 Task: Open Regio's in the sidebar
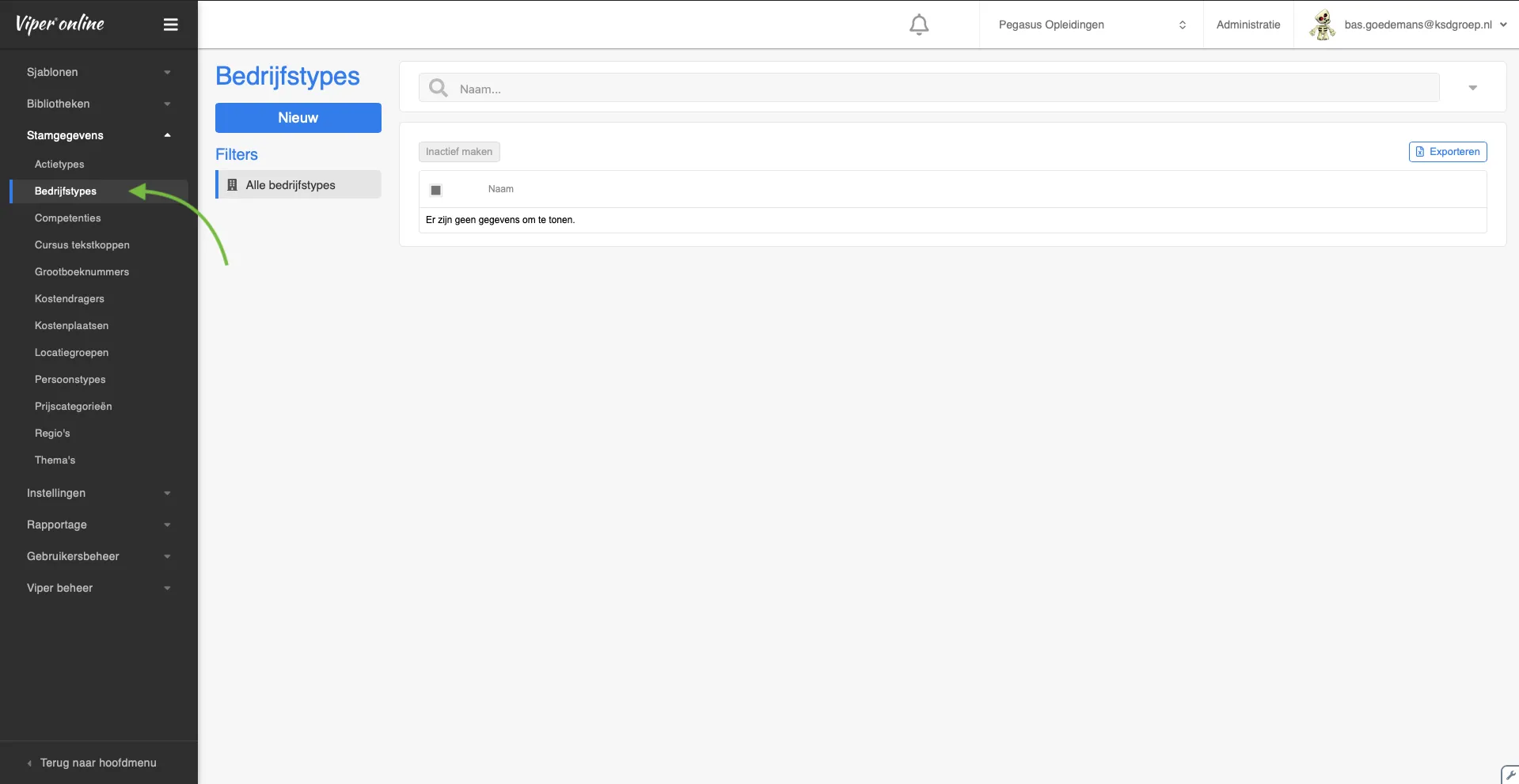click(52, 434)
